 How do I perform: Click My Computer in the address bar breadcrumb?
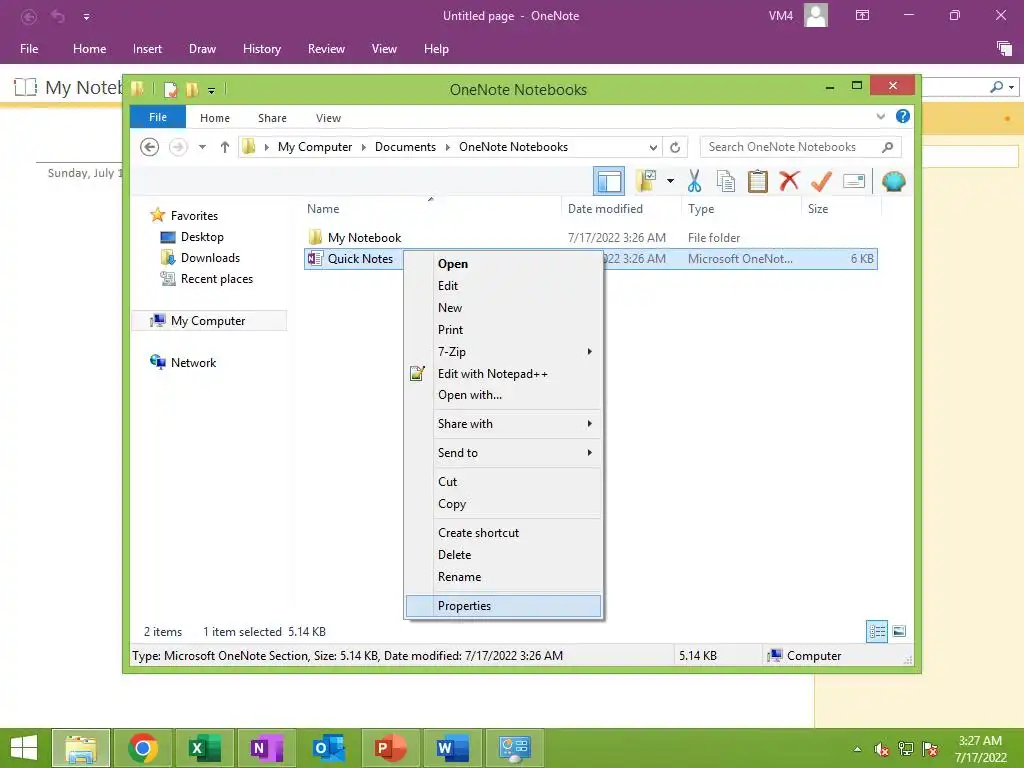point(315,147)
